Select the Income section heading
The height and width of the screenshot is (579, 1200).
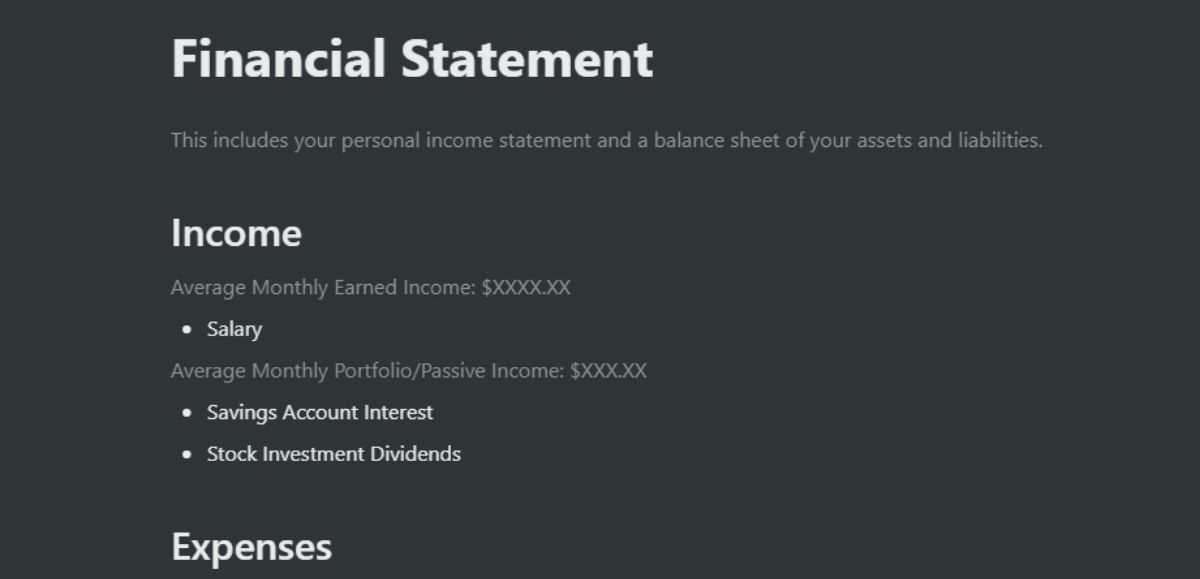[236, 233]
